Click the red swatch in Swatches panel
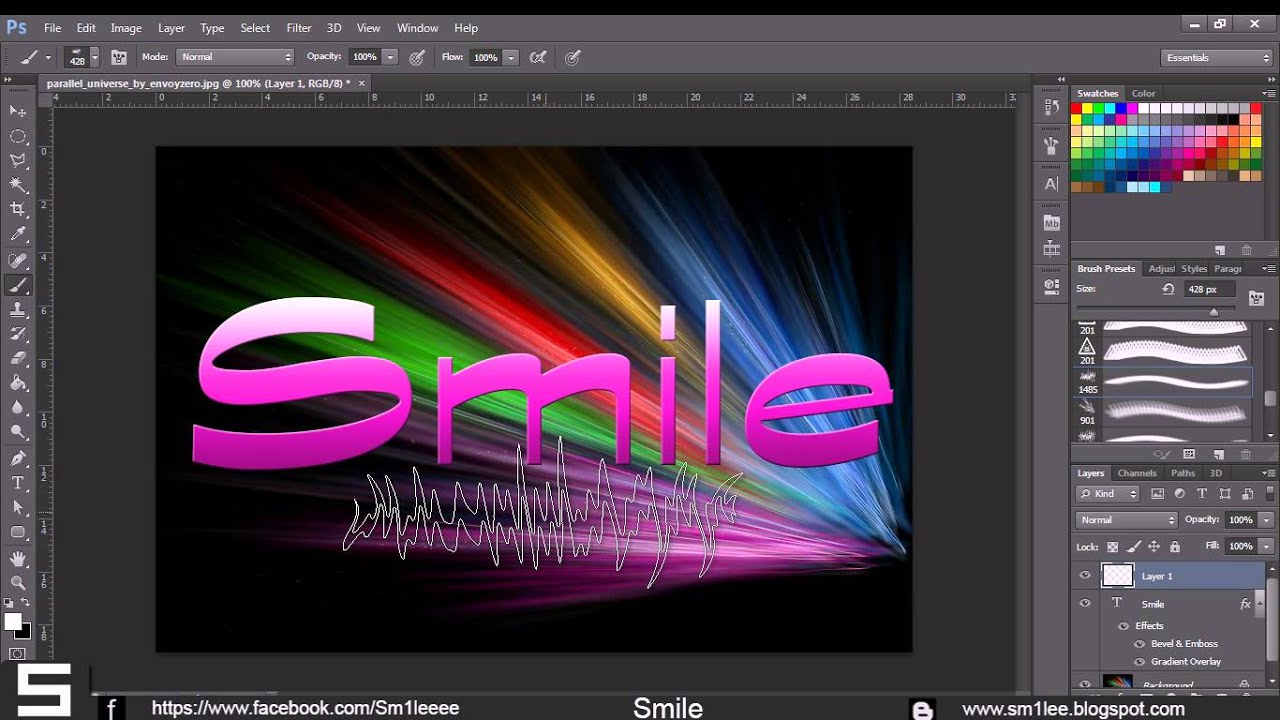Image resolution: width=1280 pixels, height=720 pixels. coord(1077,108)
